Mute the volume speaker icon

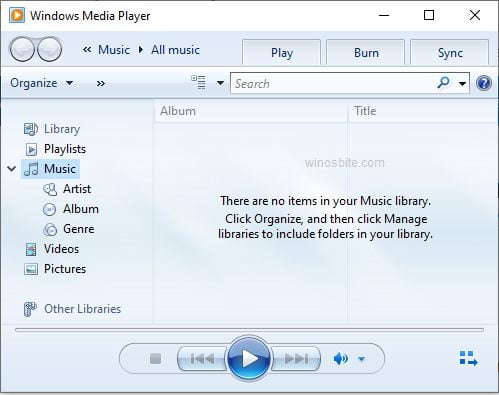click(x=341, y=359)
